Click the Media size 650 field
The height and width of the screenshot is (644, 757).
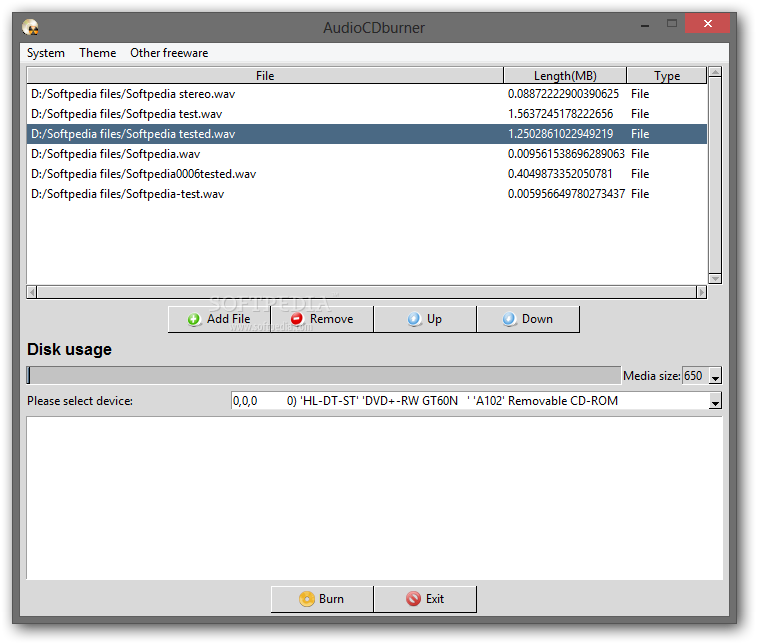[x=695, y=376]
